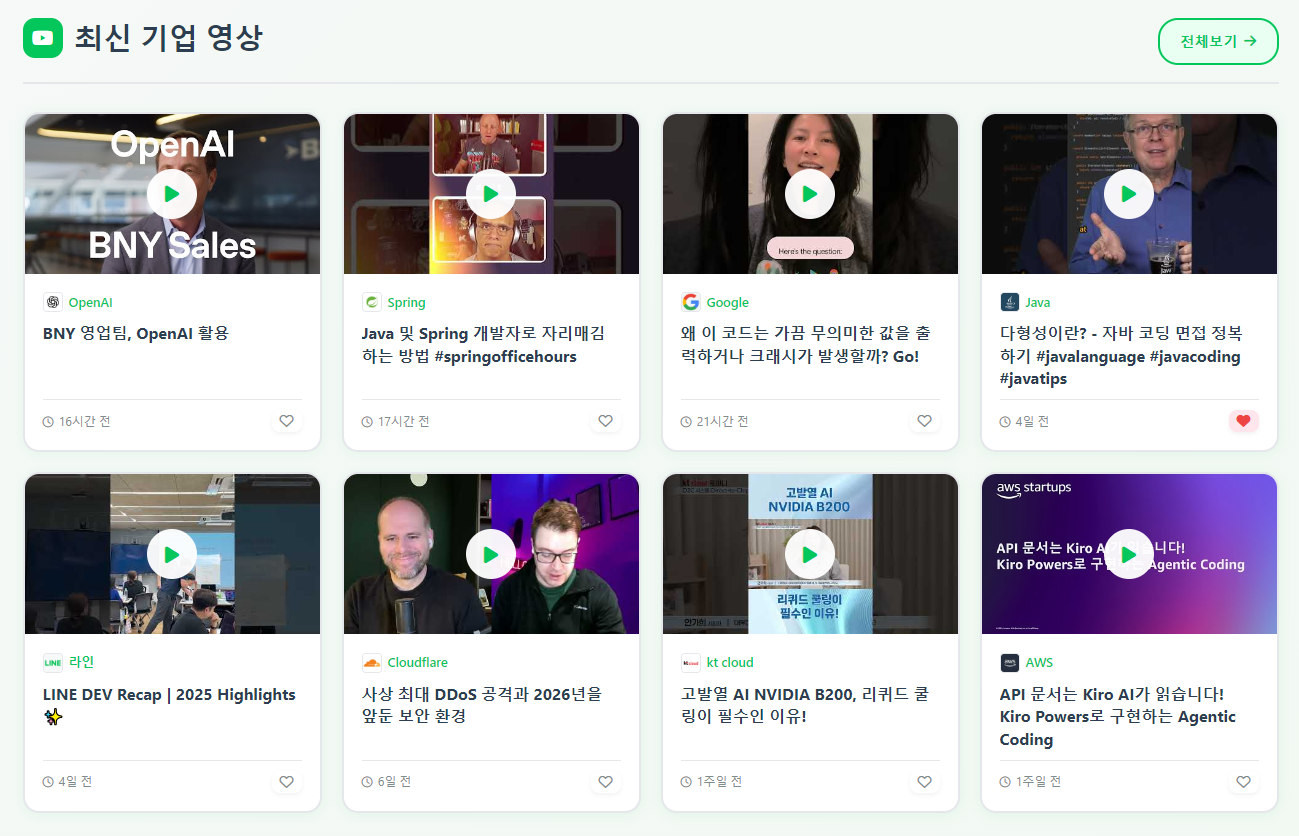Open title 'Java 및 Spring 개발자로 자리매김하는 방법'
The width and height of the screenshot is (1299, 836).
click(x=483, y=345)
